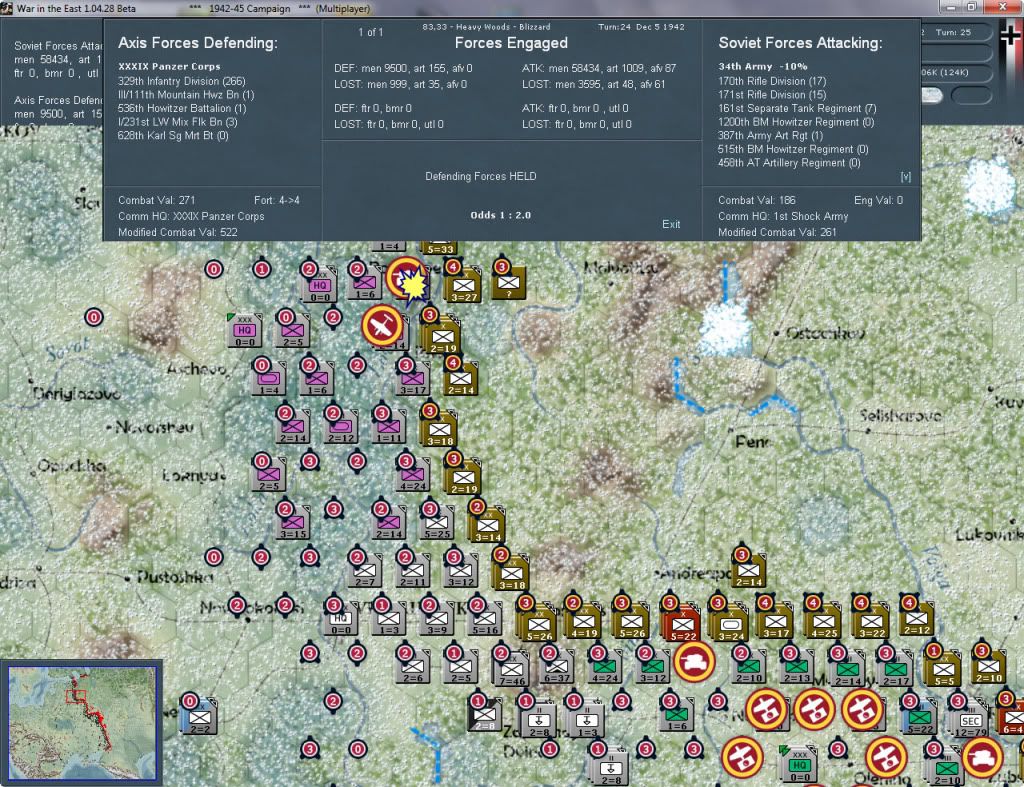
Task: Click the '06K (124K)' info pill
Action: pos(955,72)
